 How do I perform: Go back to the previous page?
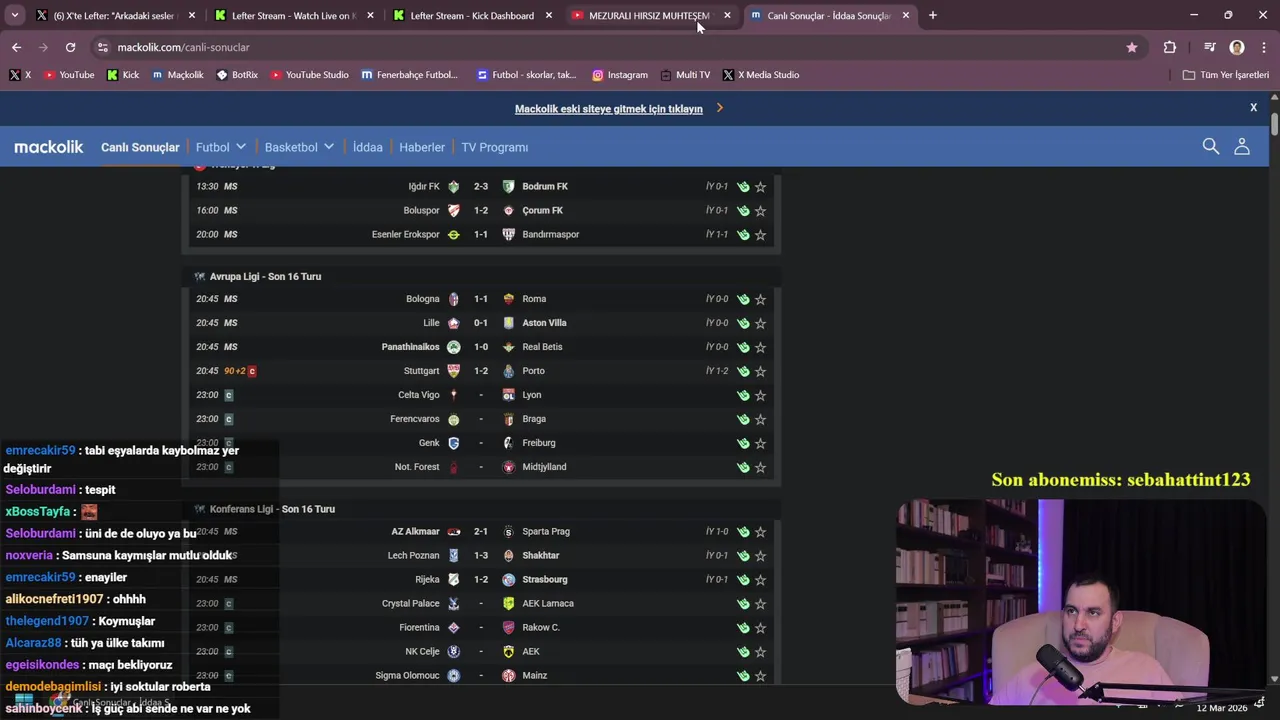pos(16,47)
